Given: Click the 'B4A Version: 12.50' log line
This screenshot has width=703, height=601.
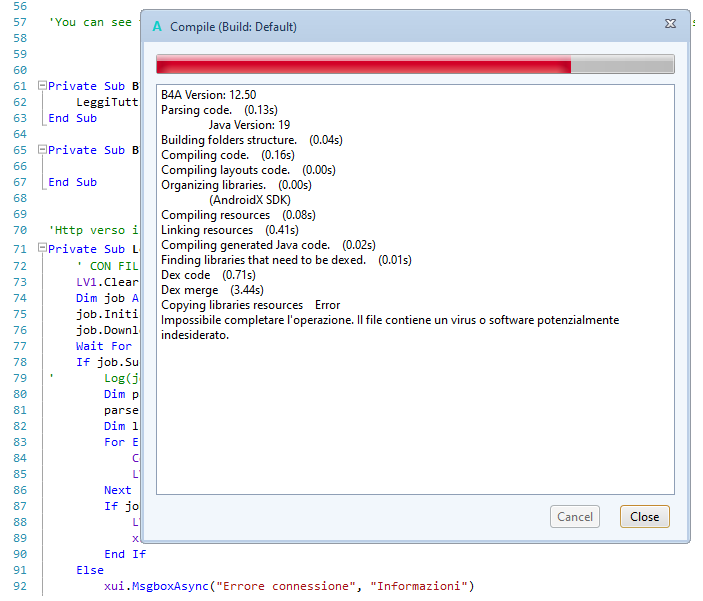Looking at the screenshot, I should click(208, 95).
